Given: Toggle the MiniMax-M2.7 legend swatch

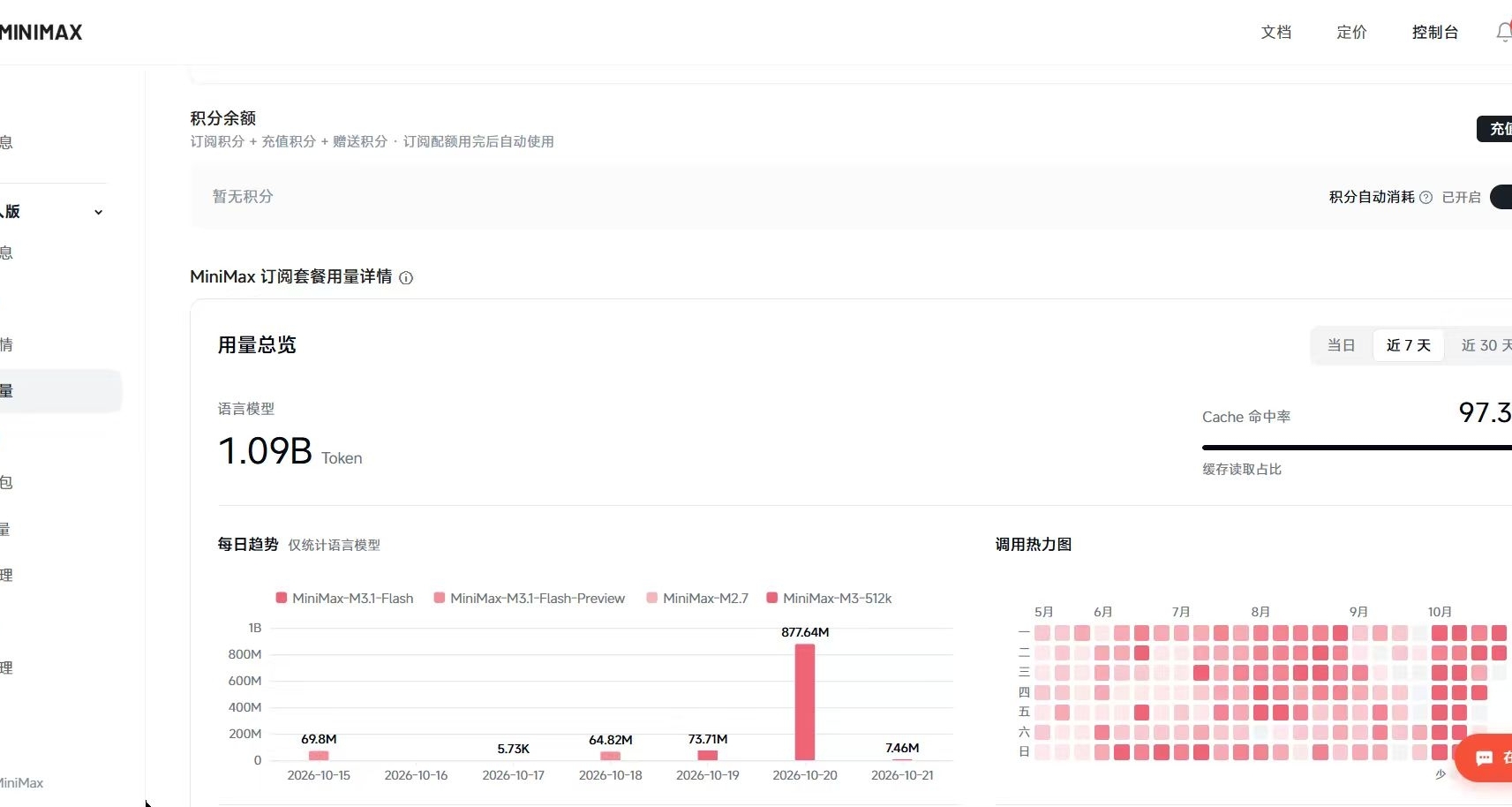Looking at the screenshot, I should [652, 598].
